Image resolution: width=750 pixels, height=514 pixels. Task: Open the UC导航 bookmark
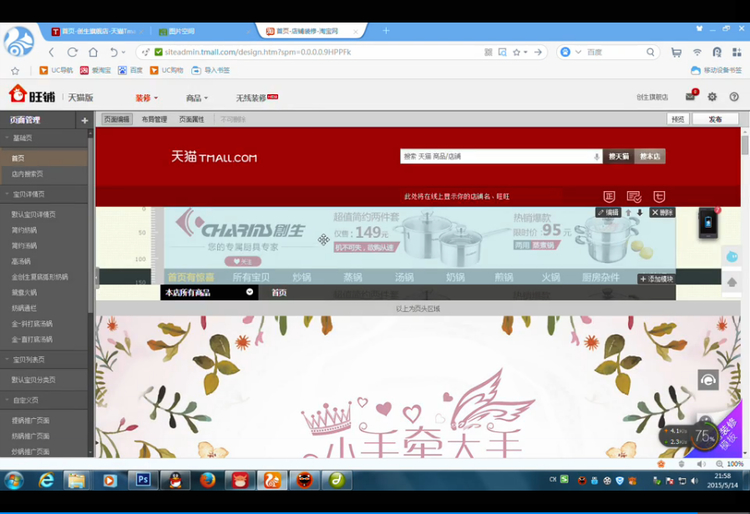[x=56, y=70]
